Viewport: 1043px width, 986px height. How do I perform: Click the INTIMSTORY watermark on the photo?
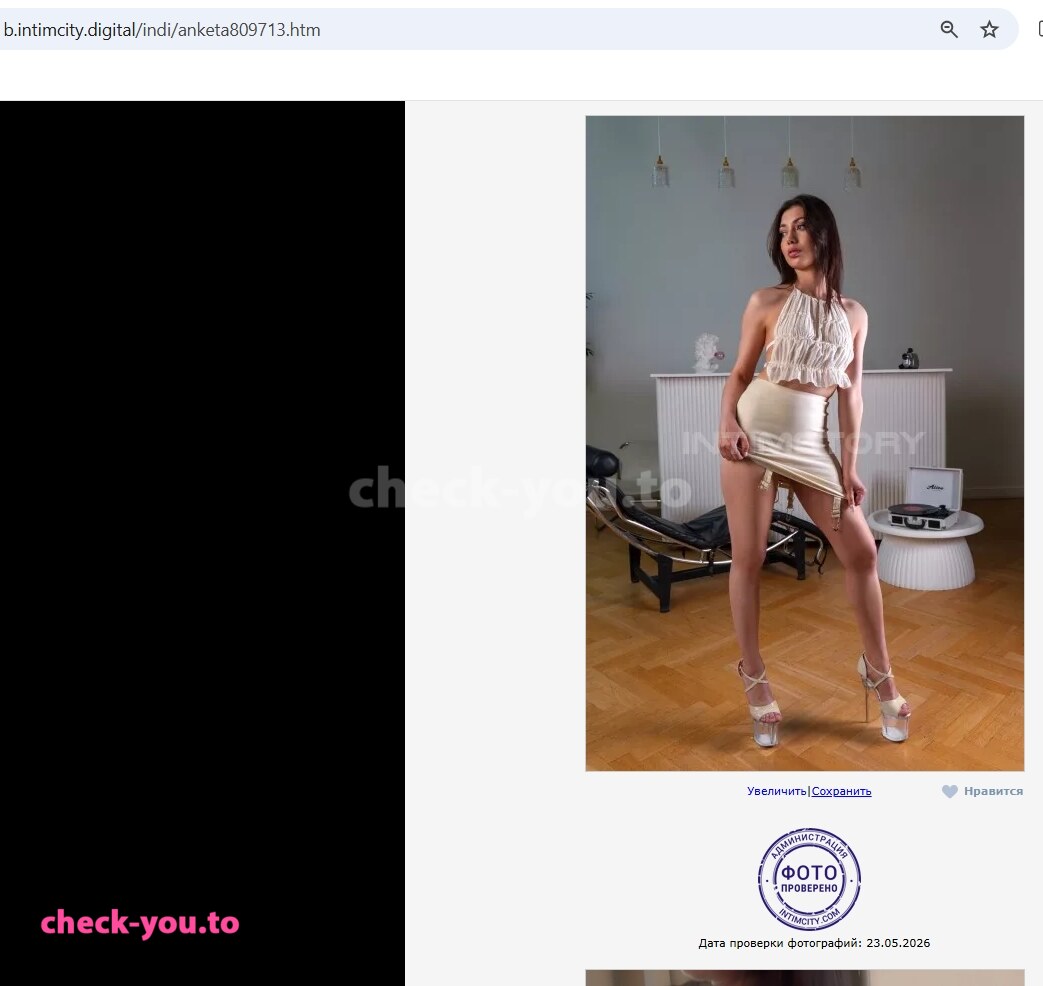(x=803, y=442)
